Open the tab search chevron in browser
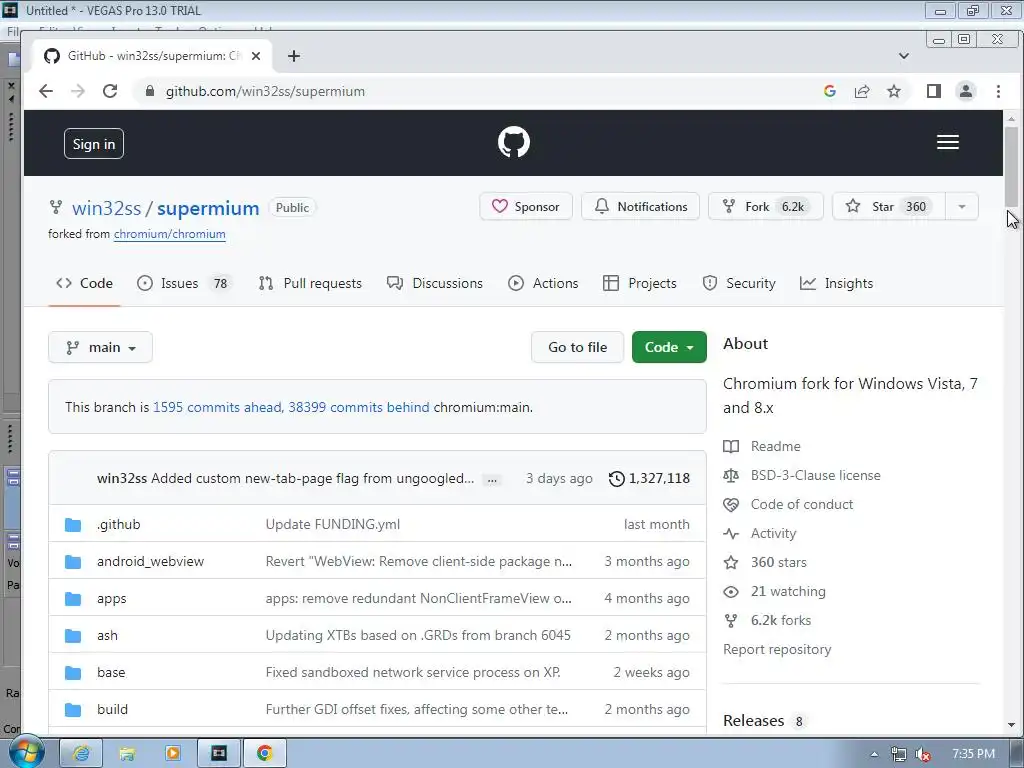The width and height of the screenshot is (1024, 768). [904, 56]
